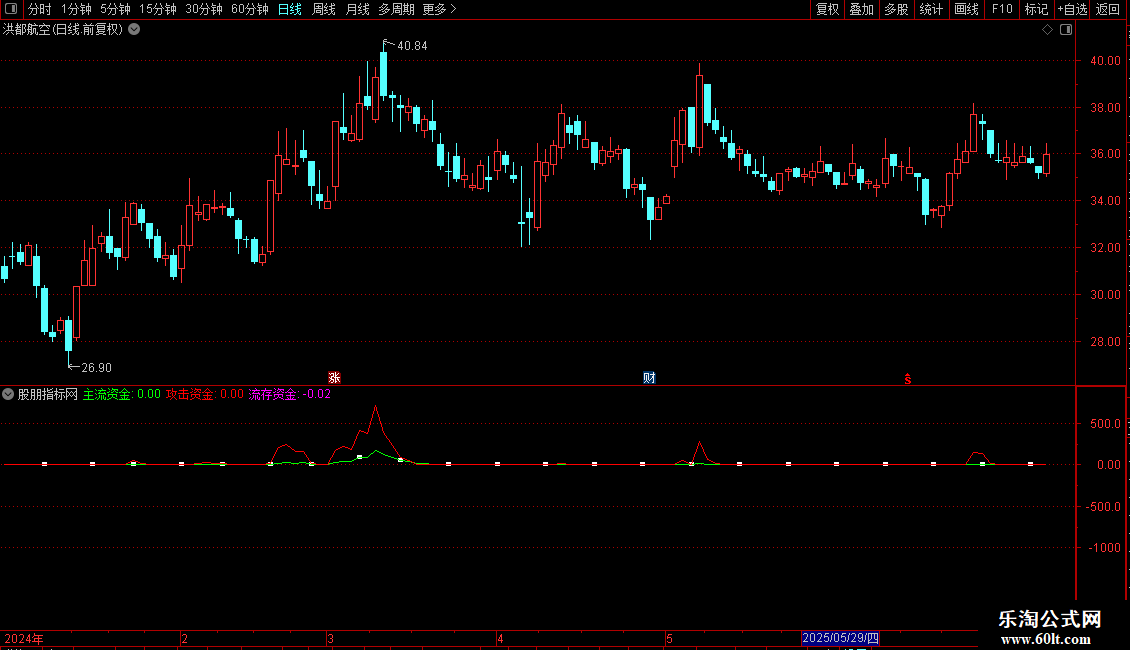Click the 标记 mark button

pyautogui.click(x=1036, y=9)
